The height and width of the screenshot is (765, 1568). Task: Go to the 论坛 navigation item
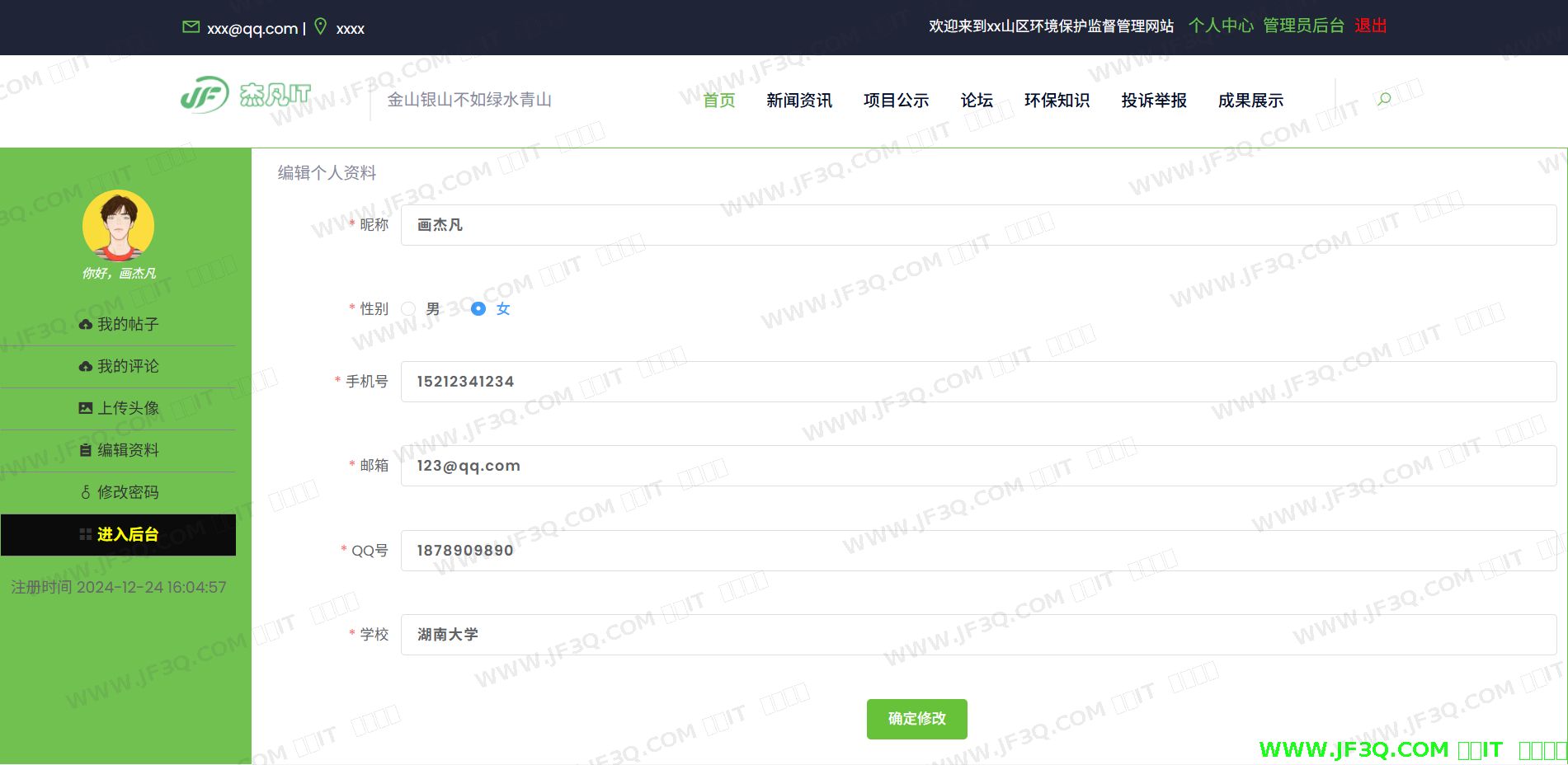[x=976, y=101]
